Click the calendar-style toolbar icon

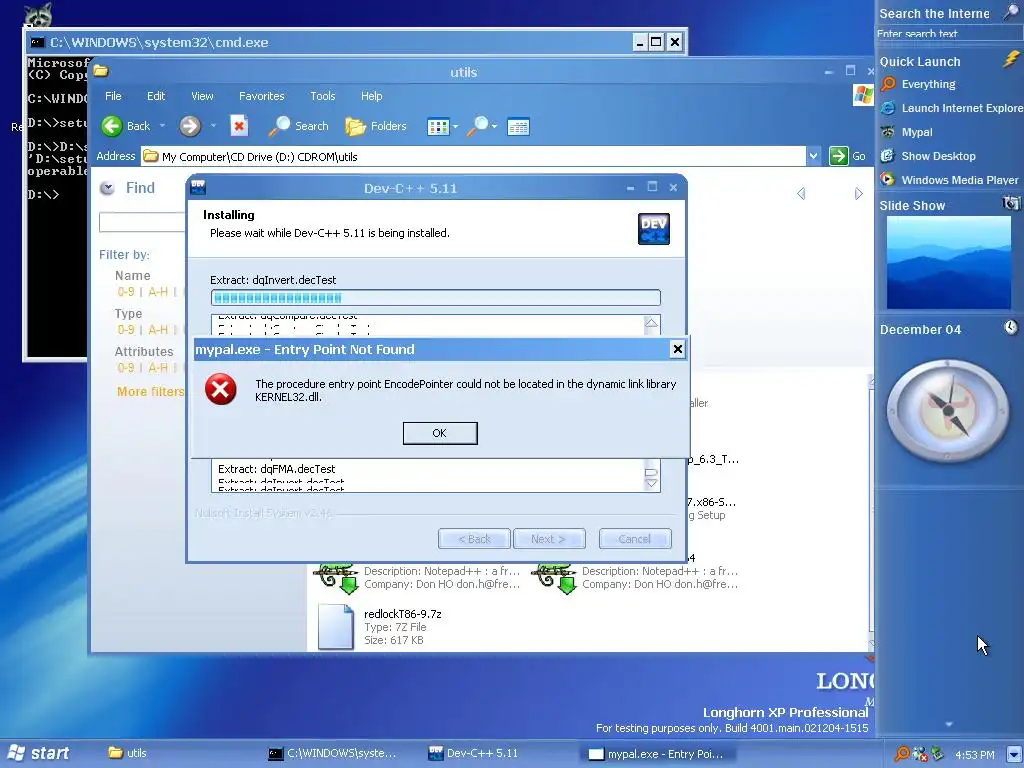[518, 127]
